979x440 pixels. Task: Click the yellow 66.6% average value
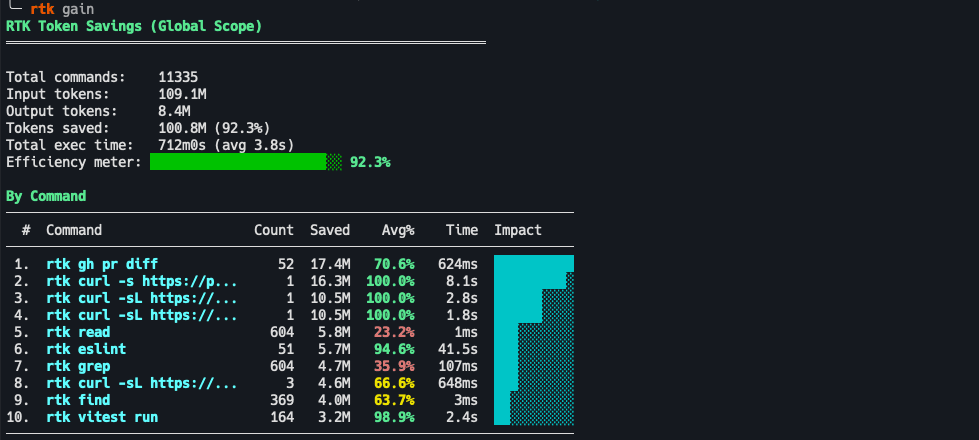pos(394,383)
